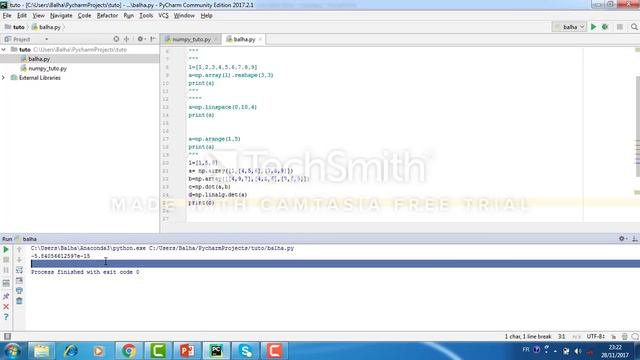
Task: Click the scroll-from-source target icon in Project panel
Action: 116,39
